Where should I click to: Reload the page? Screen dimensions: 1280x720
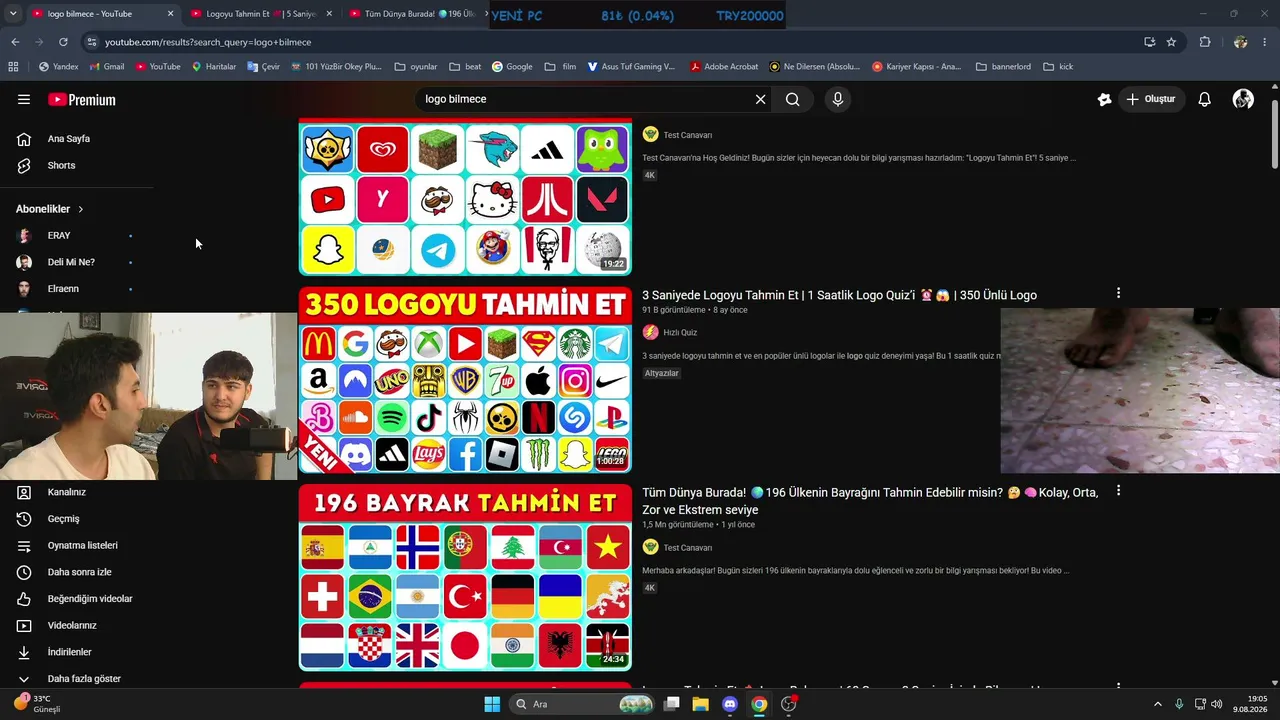coord(63,42)
